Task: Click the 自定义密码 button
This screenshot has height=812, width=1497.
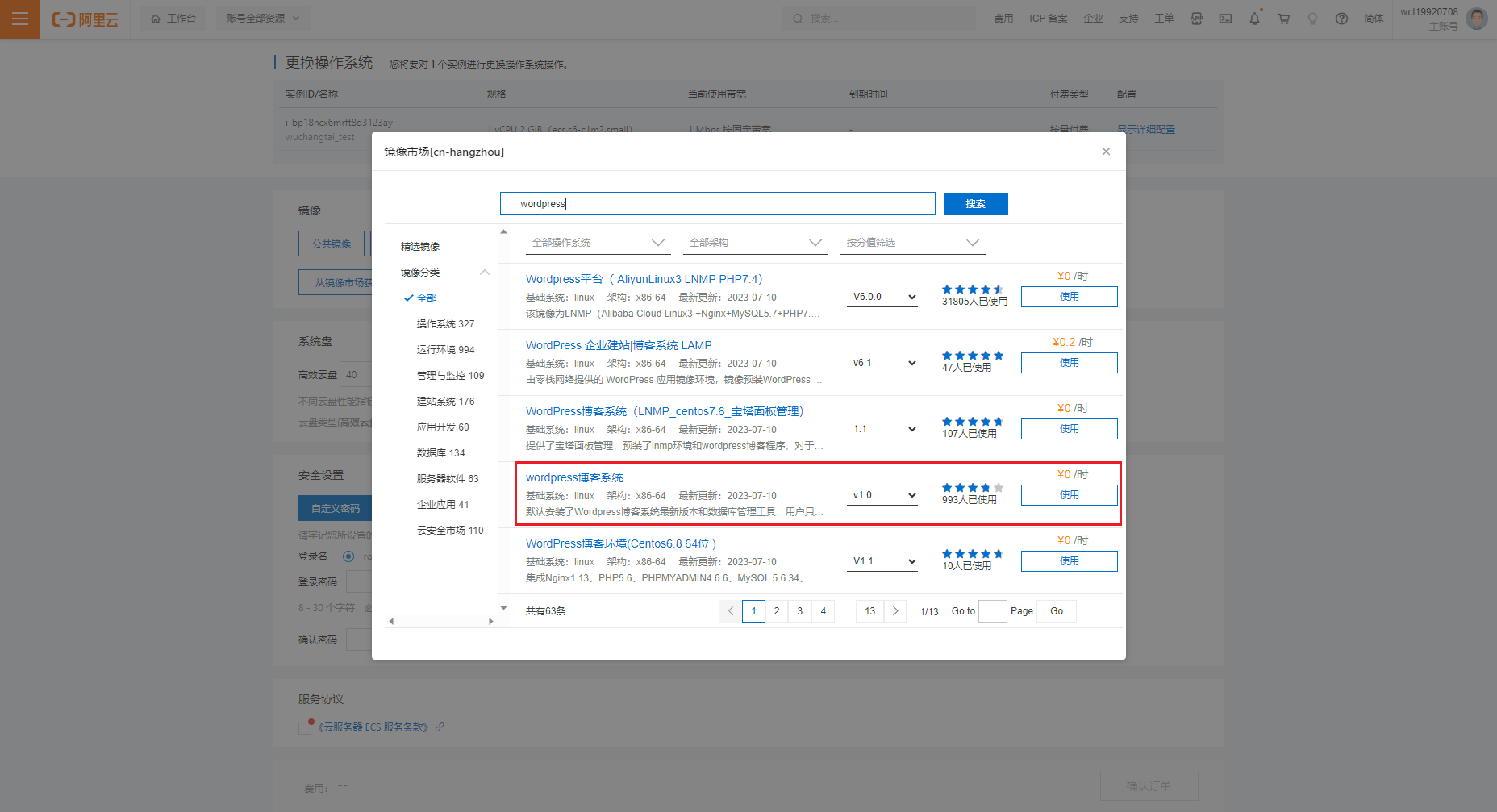Action: tap(336, 508)
